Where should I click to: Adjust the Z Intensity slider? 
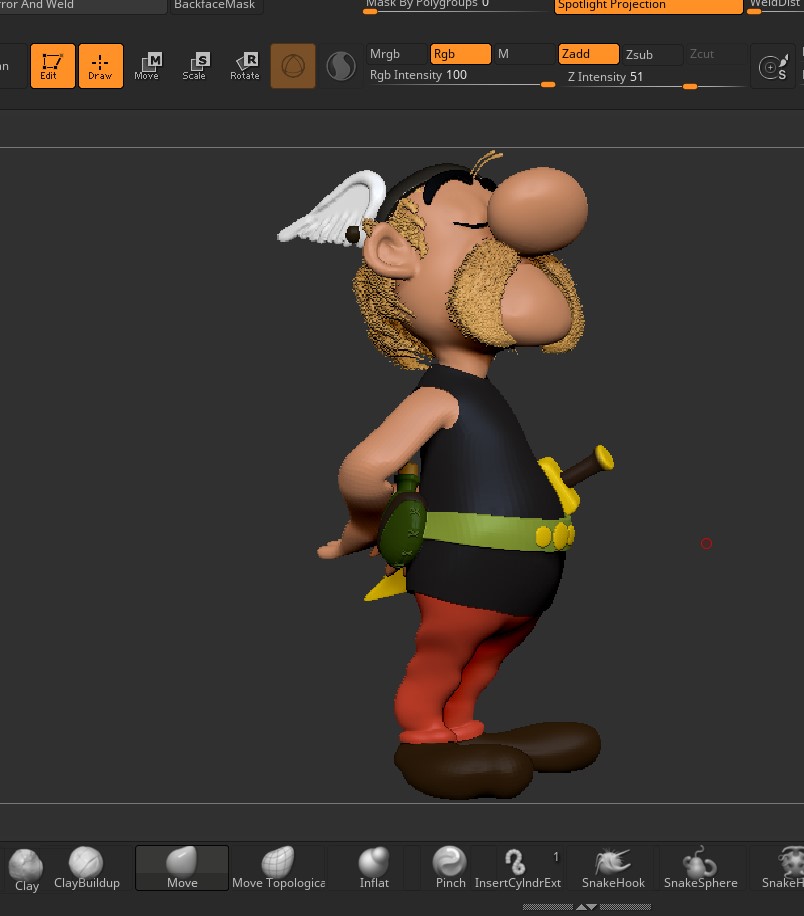(652, 78)
